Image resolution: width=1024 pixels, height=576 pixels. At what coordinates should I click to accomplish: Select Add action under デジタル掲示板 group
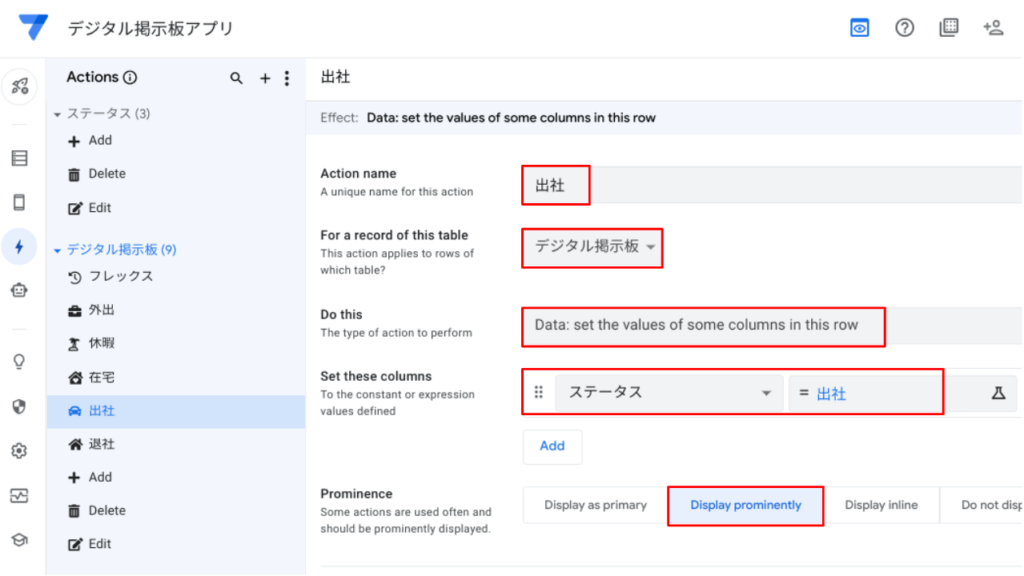click(90, 477)
